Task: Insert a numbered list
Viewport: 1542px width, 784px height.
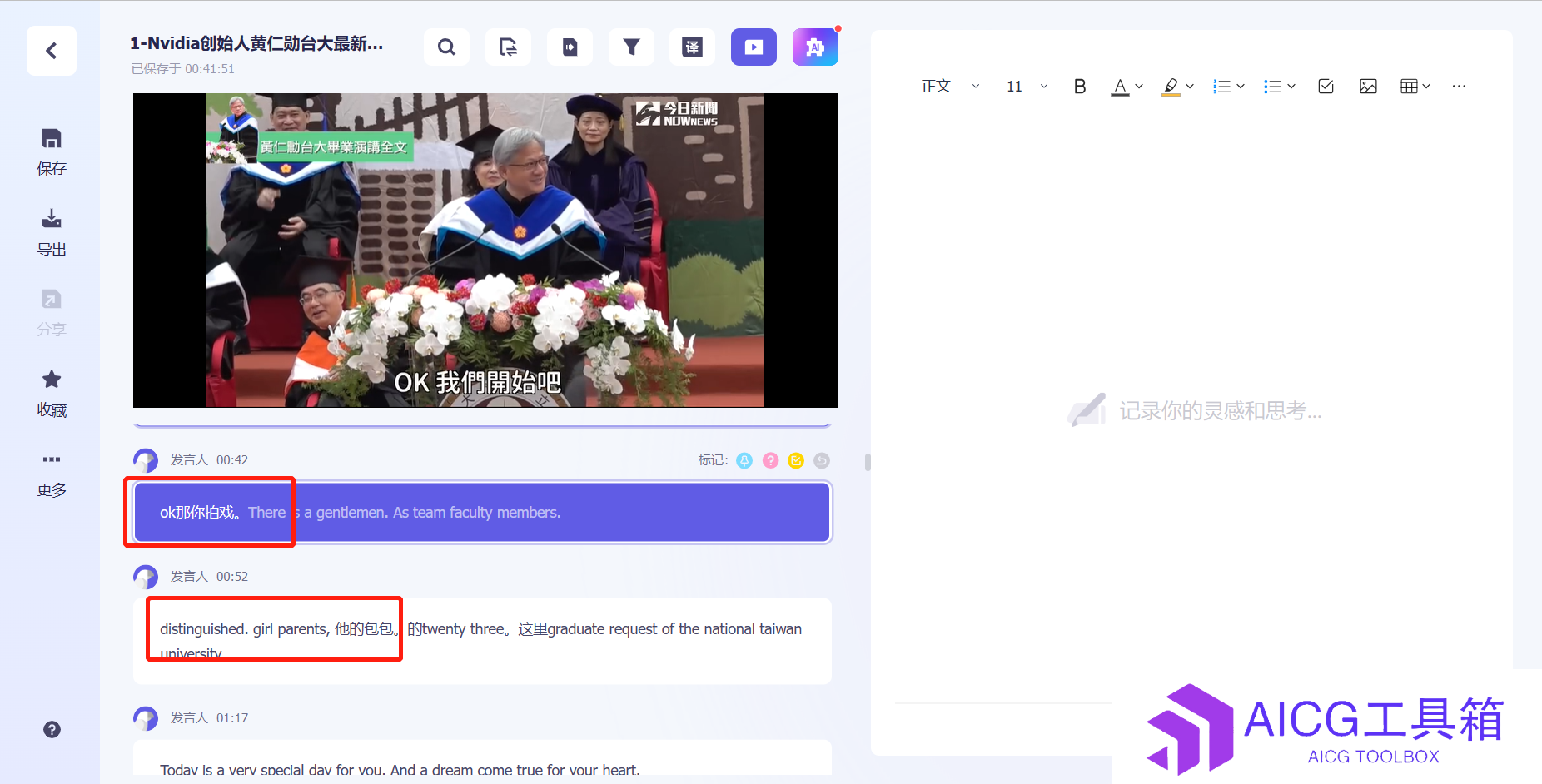Action: pos(1221,87)
